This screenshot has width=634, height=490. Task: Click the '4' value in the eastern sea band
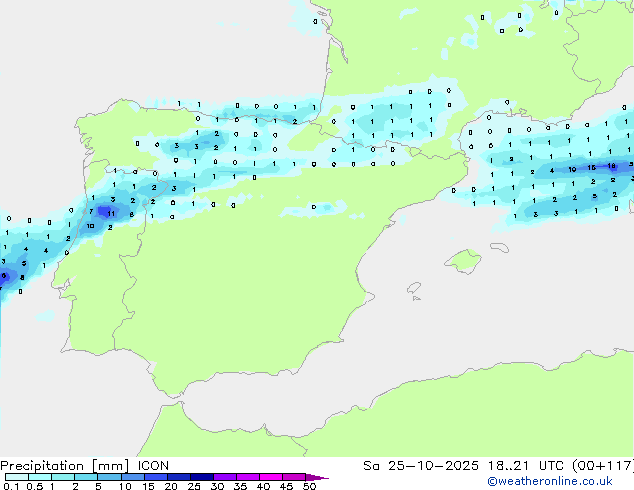click(552, 171)
